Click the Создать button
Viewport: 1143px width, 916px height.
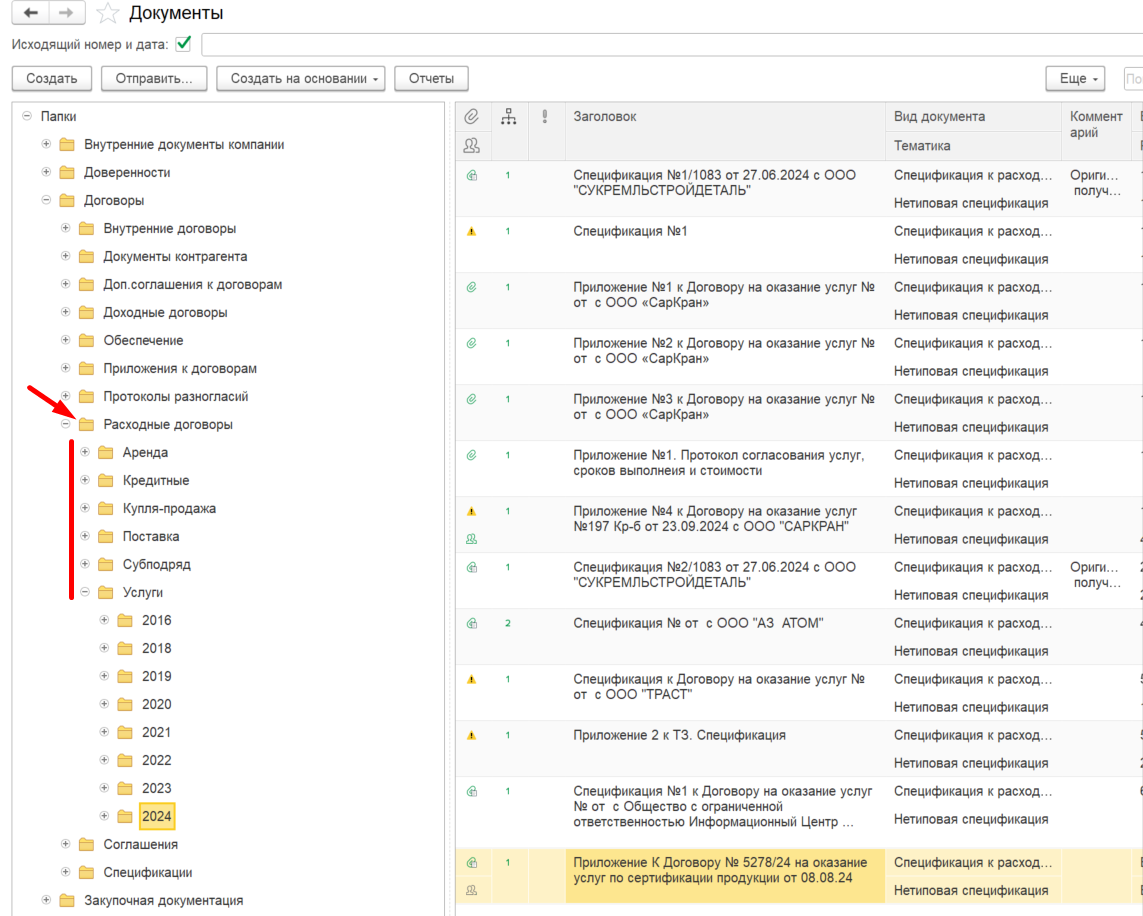click(52, 79)
